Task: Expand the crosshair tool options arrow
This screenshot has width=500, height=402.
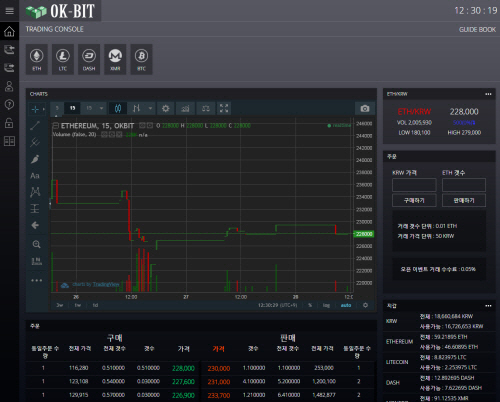Action: [x=44, y=109]
